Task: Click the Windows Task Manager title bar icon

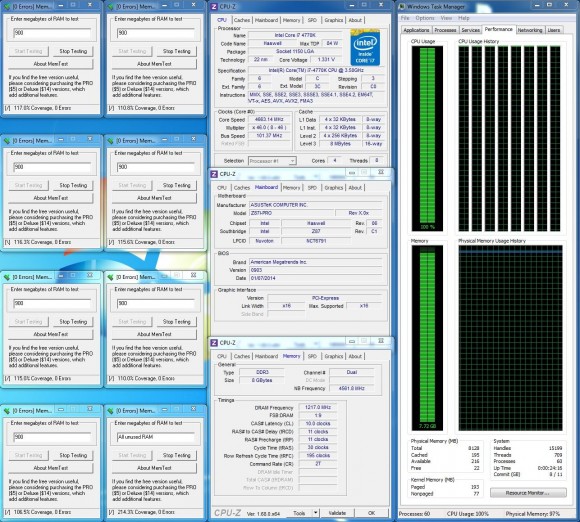Action: pyautogui.click(x=402, y=7)
